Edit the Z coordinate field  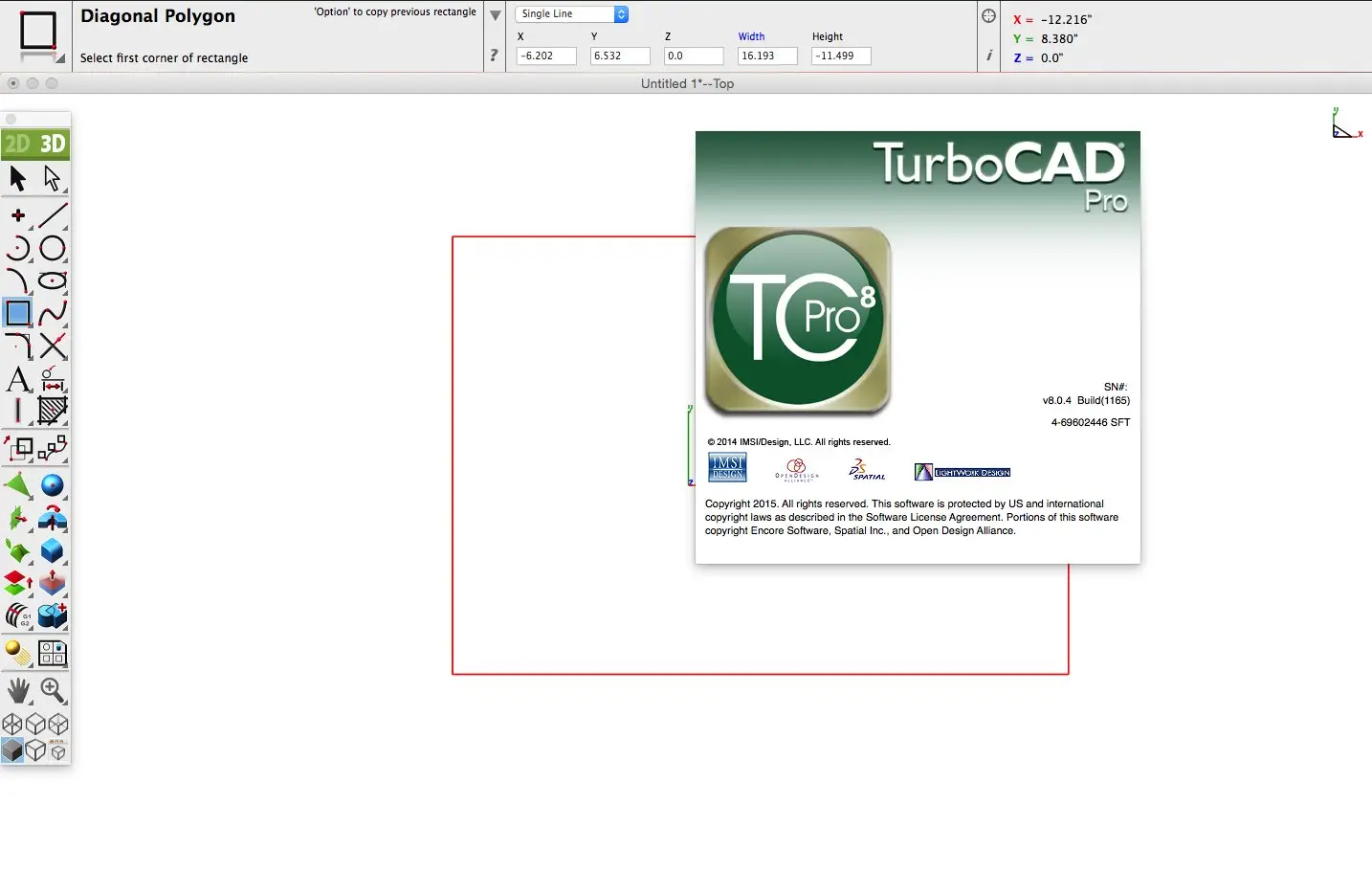[694, 56]
